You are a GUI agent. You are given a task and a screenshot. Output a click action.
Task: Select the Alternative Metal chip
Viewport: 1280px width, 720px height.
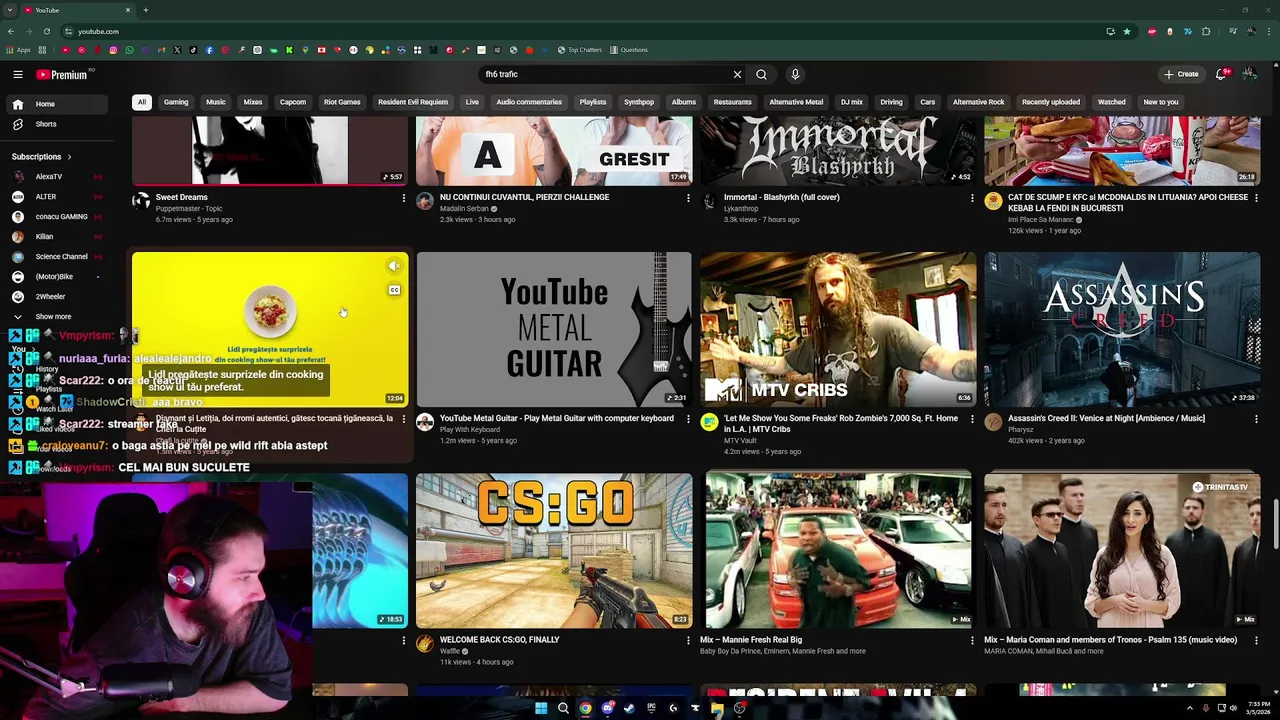click(796, 102)
